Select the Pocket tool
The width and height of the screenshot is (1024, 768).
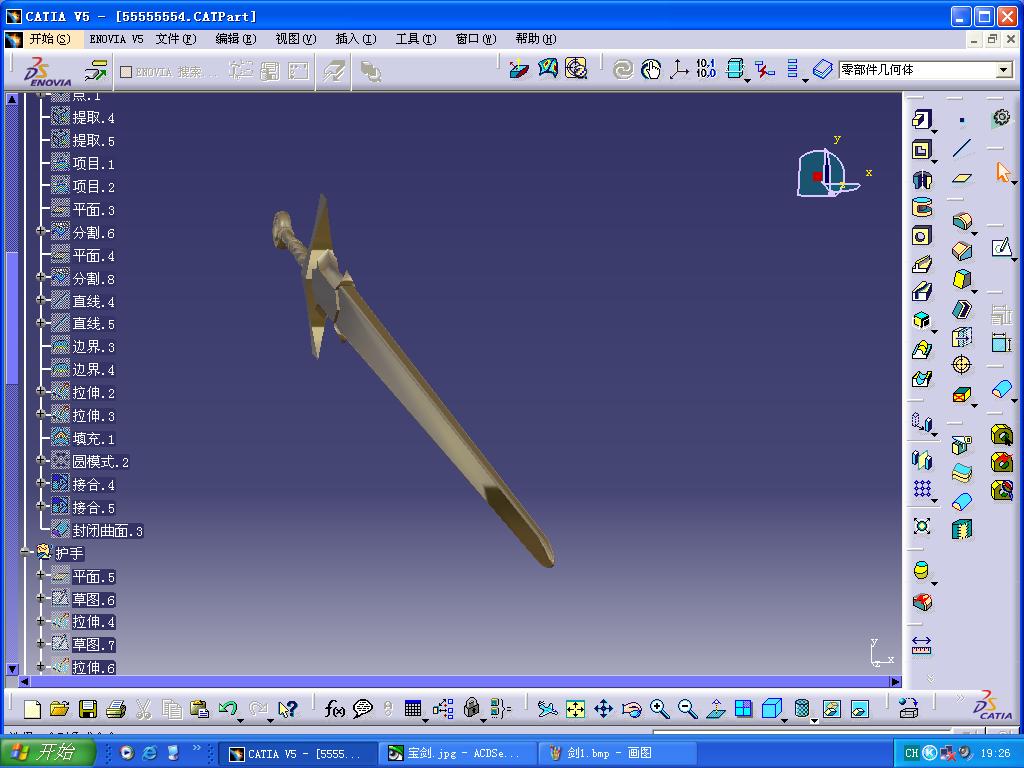tap(921, 150)
